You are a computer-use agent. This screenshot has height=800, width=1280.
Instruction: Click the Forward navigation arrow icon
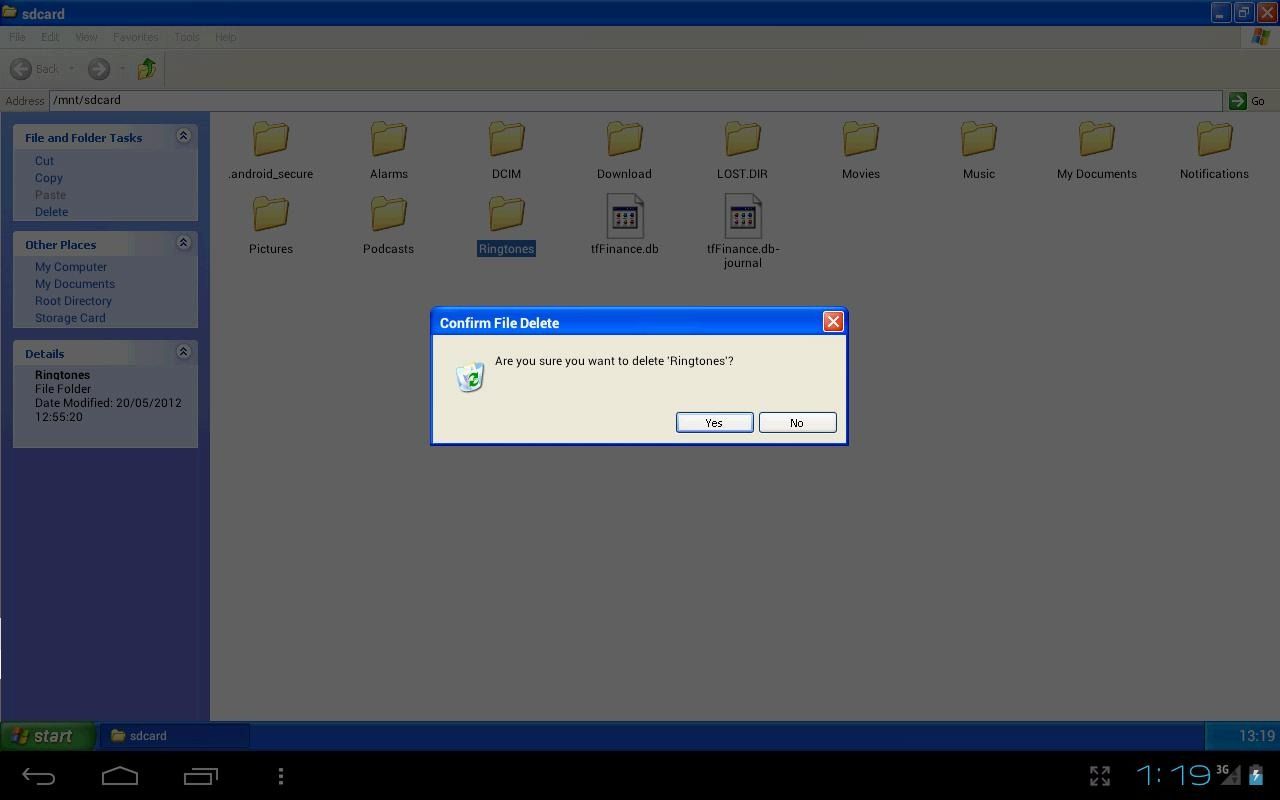coord(98,68)
